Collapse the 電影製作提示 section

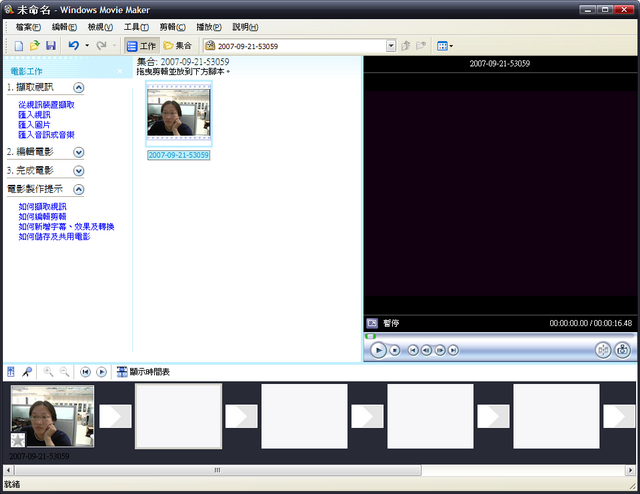(79, 189)
